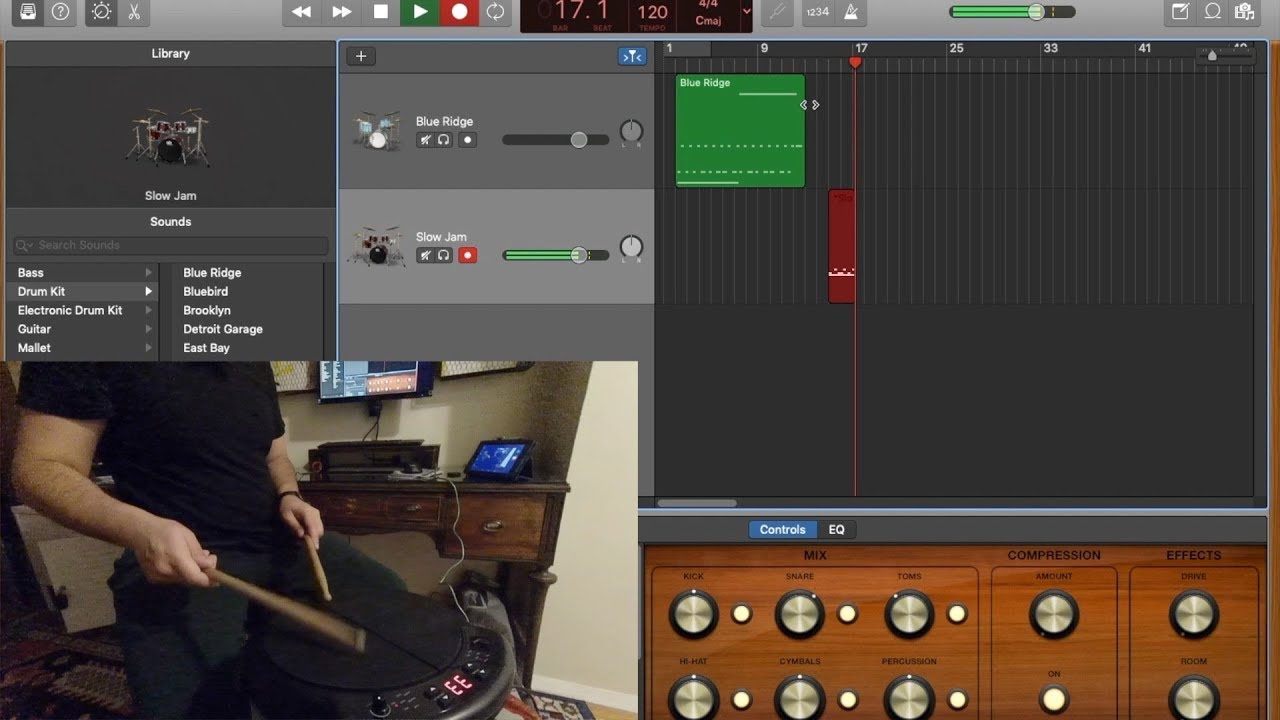Viewport: 1280px width, 720px height.
Task: Click the Kick mix knob
Action: [694, 613]
